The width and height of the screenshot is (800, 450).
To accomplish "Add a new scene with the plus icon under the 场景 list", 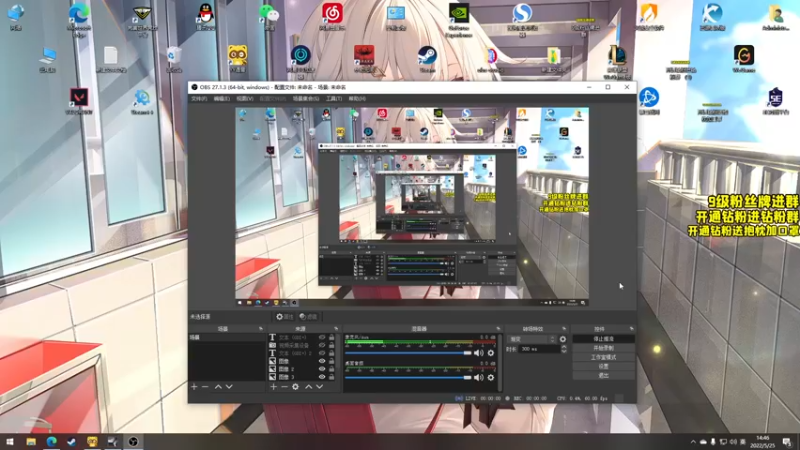I will click(x=194, y=387).
